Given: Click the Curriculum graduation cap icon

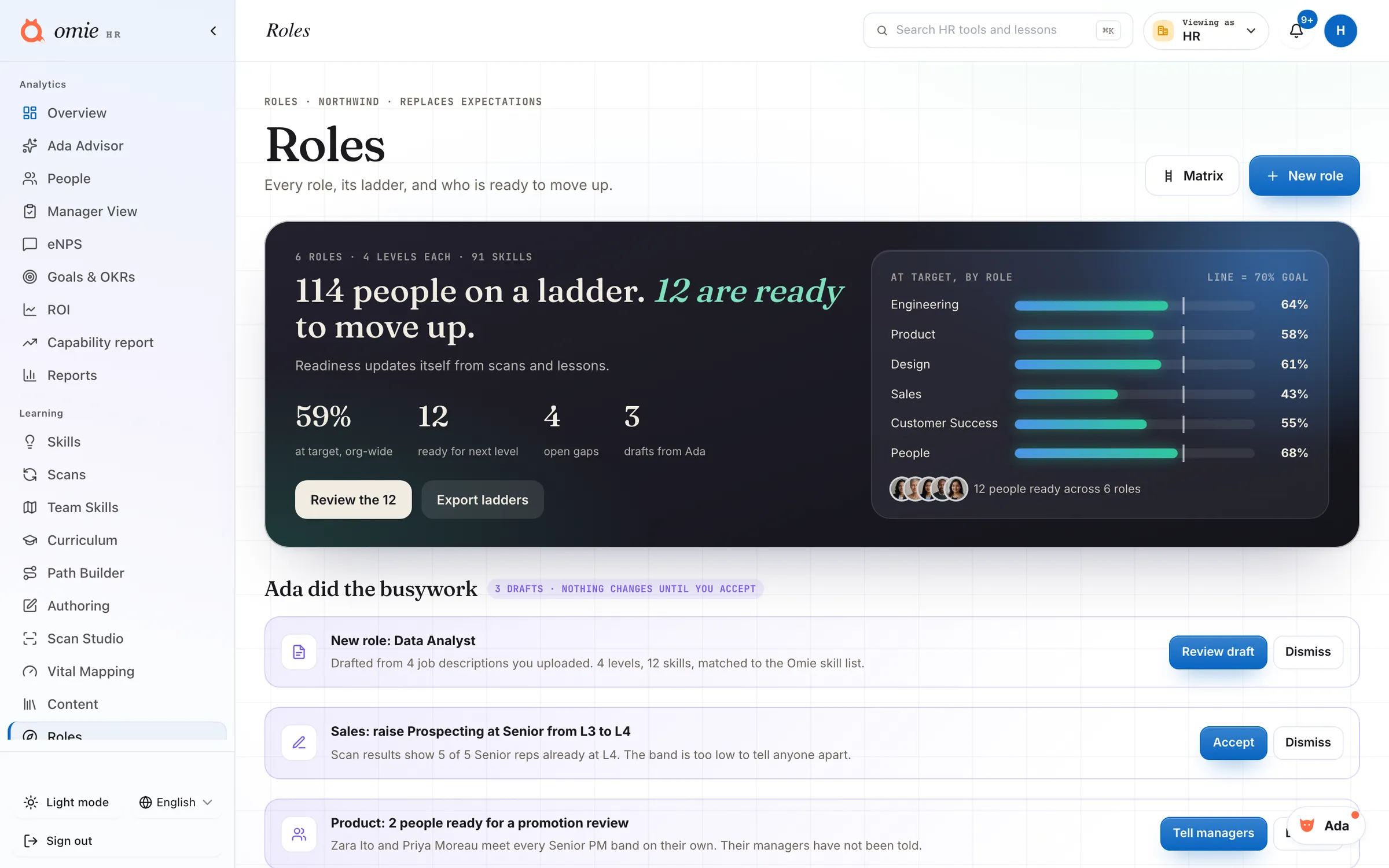Looking at the screenshot, I should click(x=30, y=540).
